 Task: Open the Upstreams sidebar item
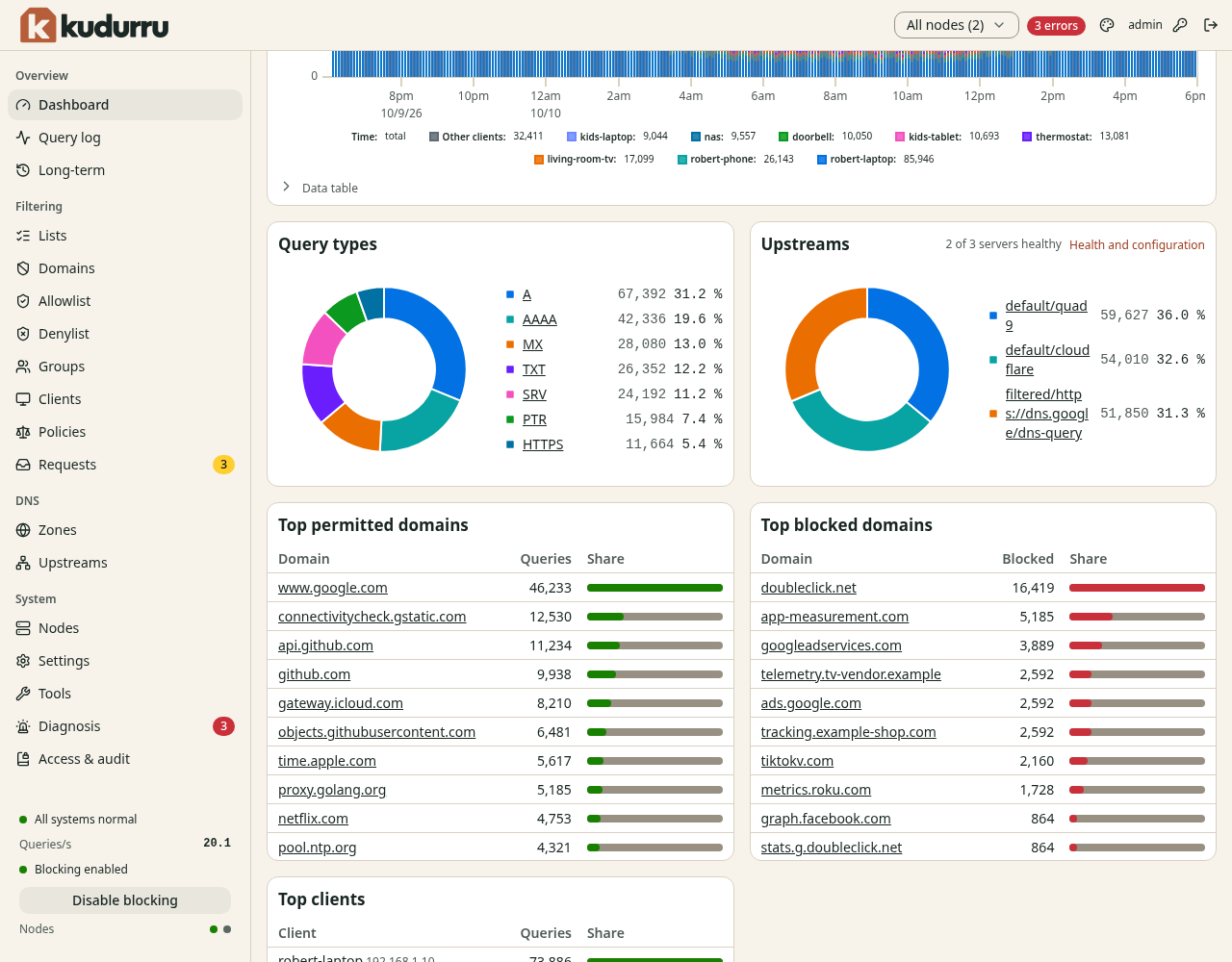(125, 563)
